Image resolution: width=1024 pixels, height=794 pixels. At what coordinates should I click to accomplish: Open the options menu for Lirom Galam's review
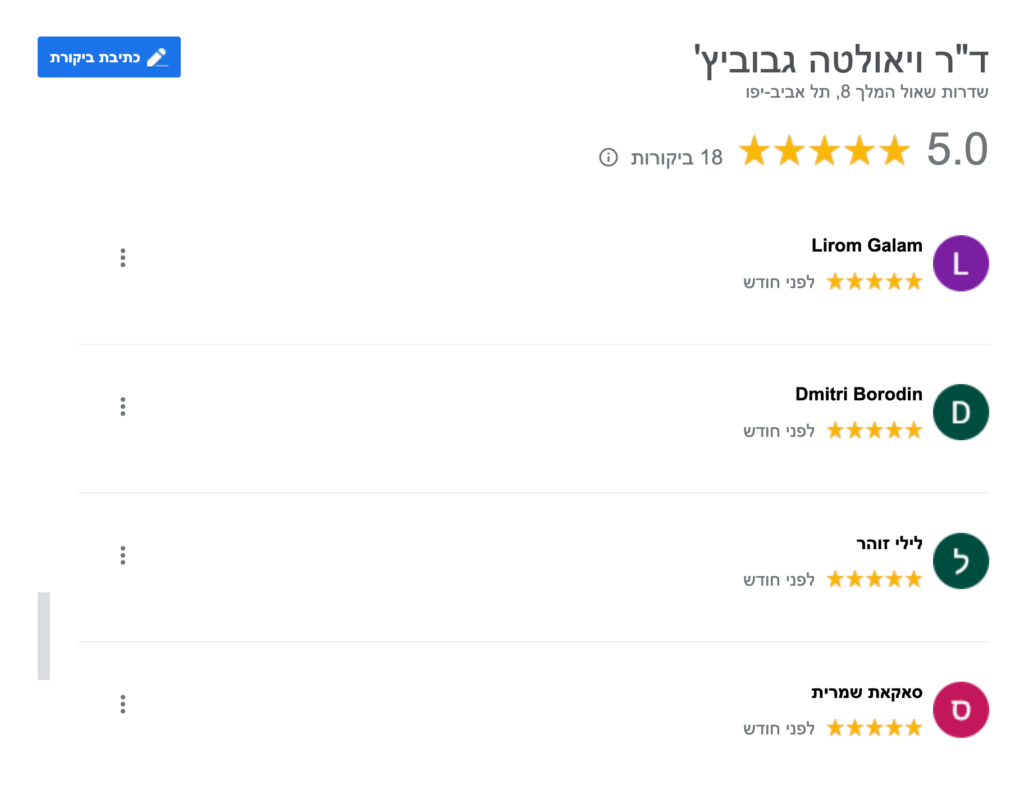pos(122,257)
